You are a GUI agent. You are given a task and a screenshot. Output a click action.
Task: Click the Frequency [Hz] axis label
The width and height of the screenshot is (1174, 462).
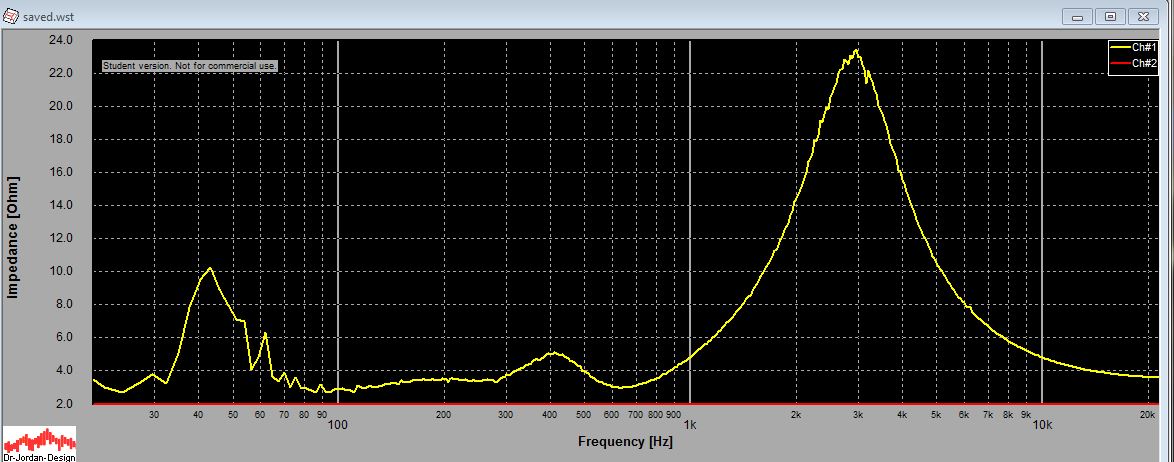[x=625, y=442]
